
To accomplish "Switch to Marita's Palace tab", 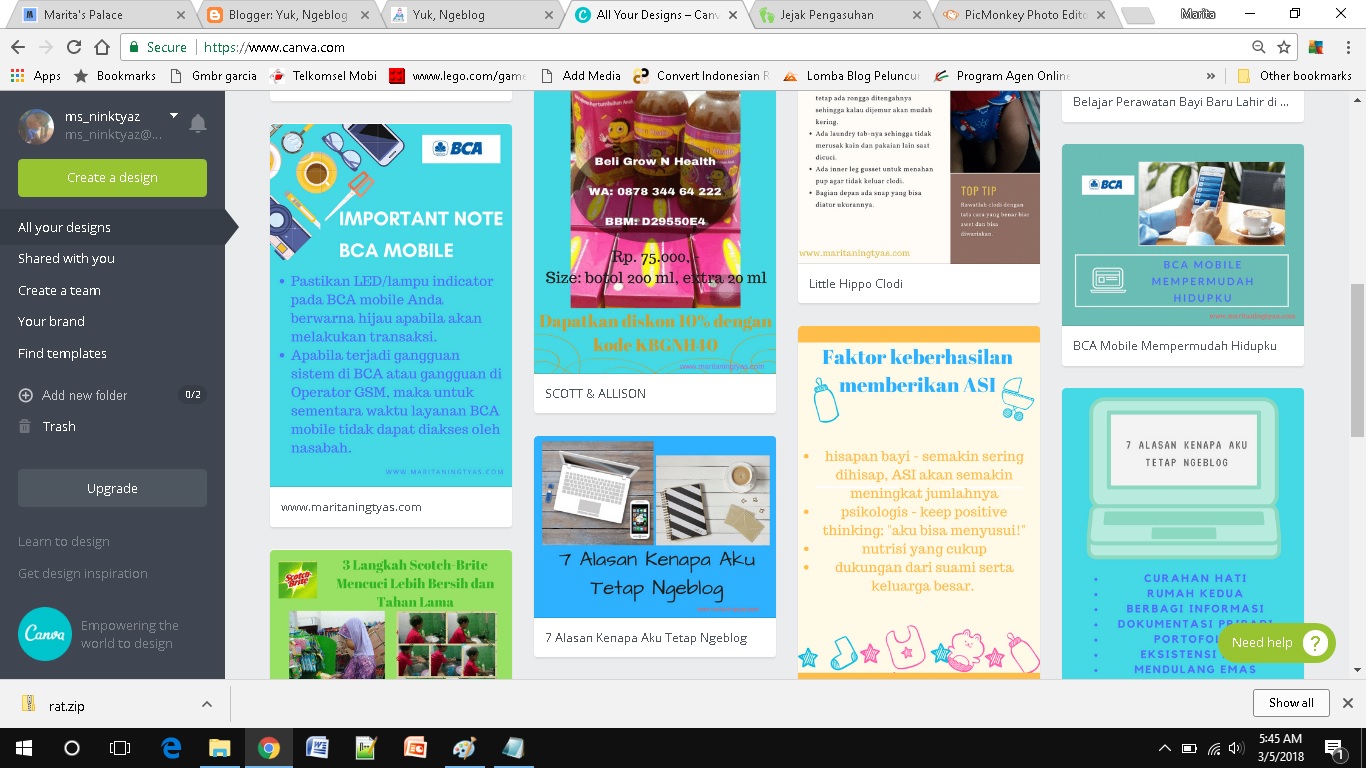I will tap(104, 15).
